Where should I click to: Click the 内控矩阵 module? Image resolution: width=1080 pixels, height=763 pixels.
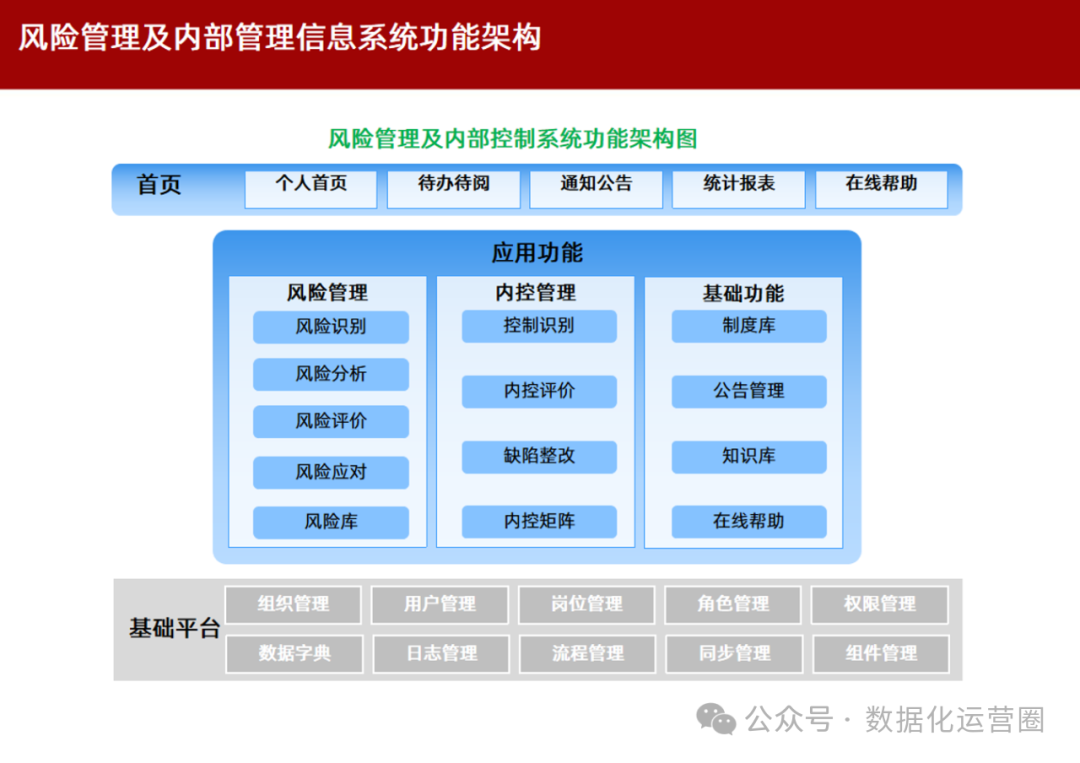[x=539, y=521]
